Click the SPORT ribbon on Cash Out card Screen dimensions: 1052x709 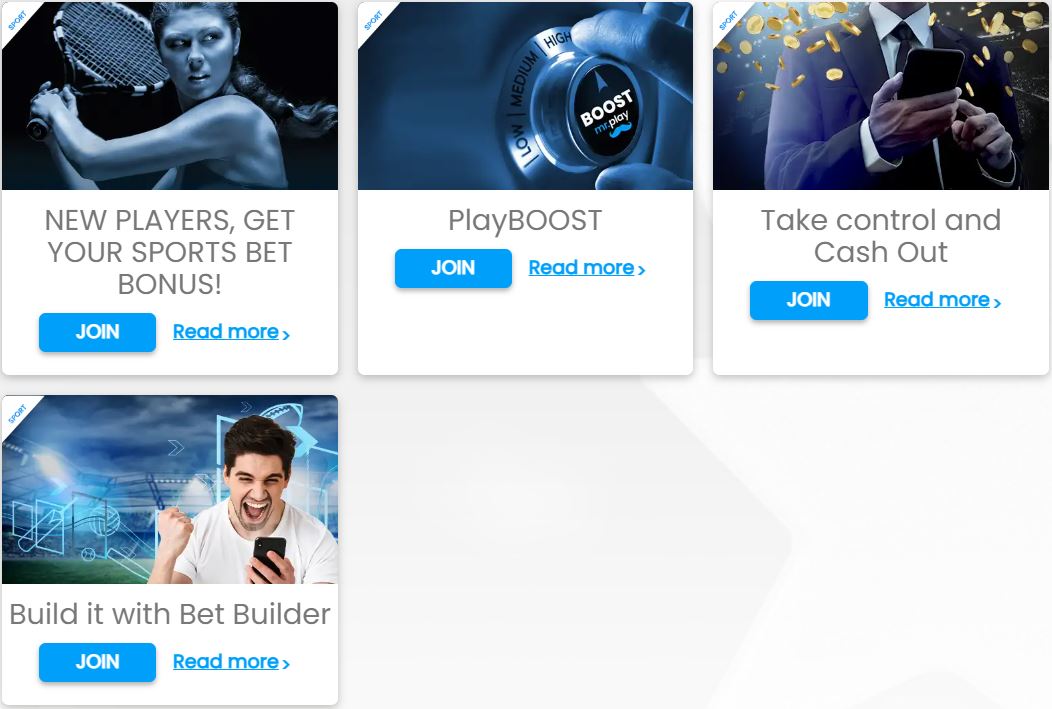pyautogui.click(x=728, y=20)
